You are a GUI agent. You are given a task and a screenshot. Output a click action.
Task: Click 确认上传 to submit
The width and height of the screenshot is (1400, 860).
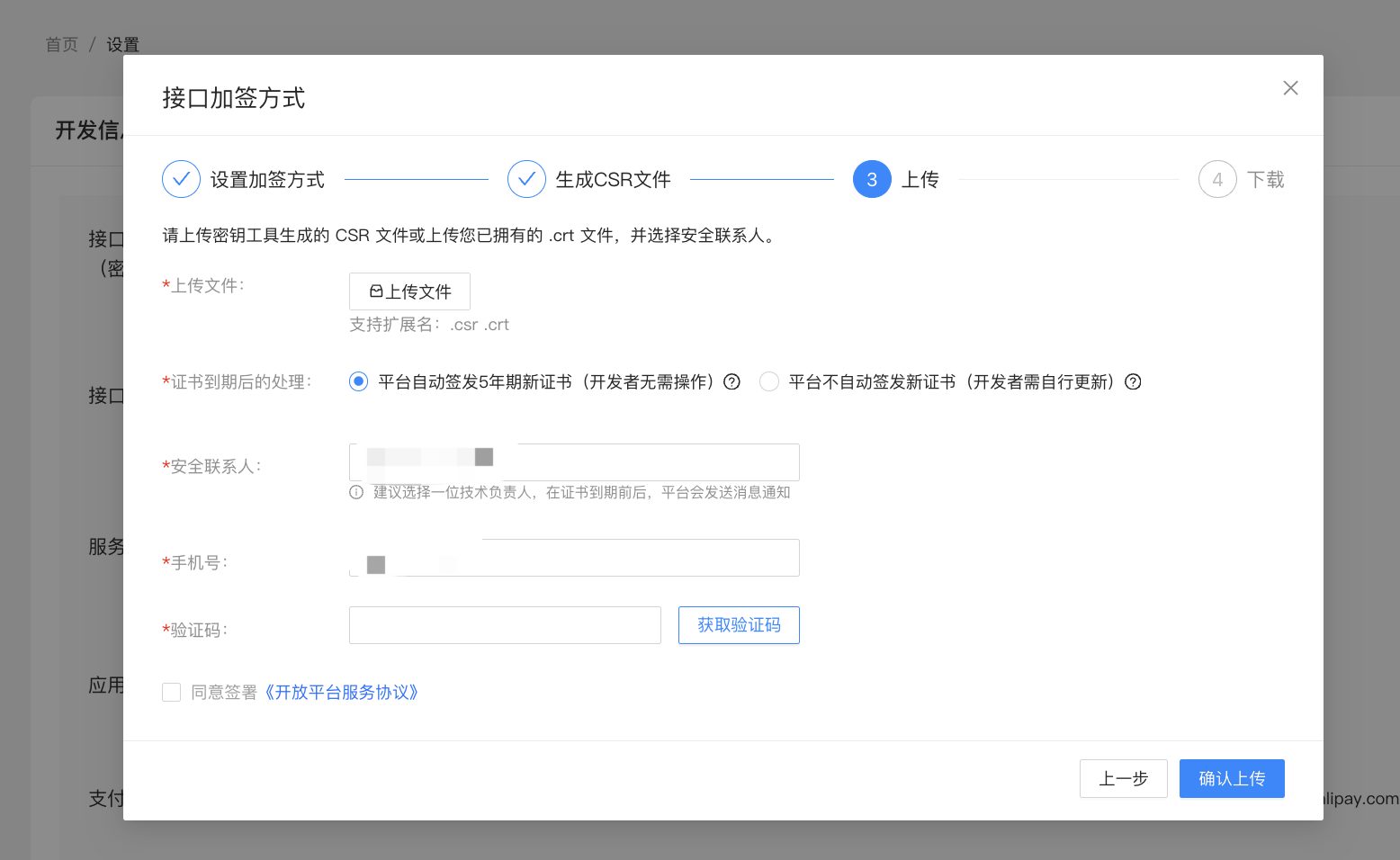coord(1232,778)
